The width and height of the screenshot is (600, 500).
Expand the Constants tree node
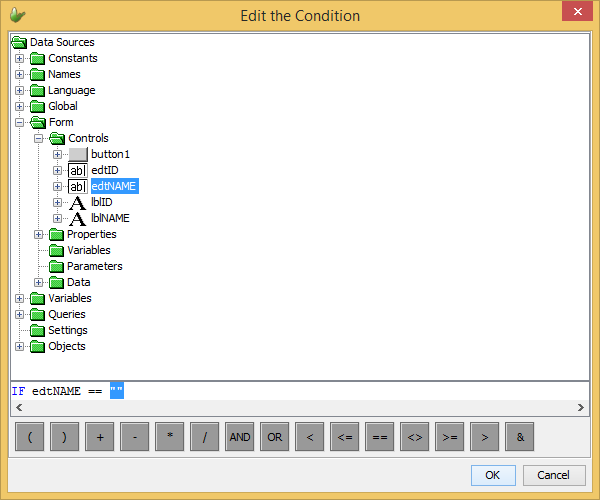click(x=19, y=58)
